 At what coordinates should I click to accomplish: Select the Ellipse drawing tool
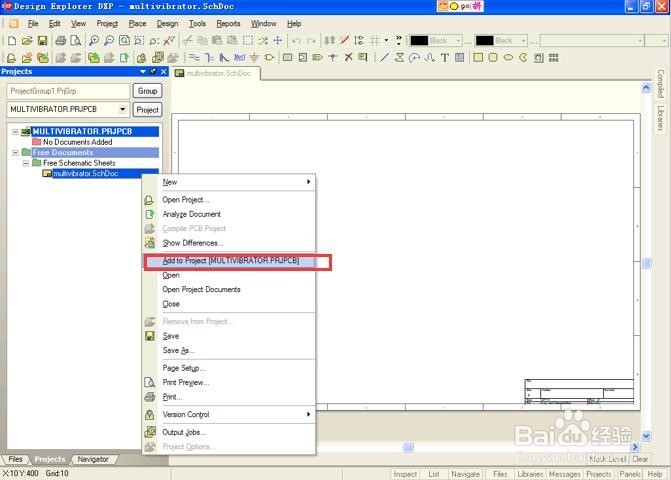pos(508,57)
